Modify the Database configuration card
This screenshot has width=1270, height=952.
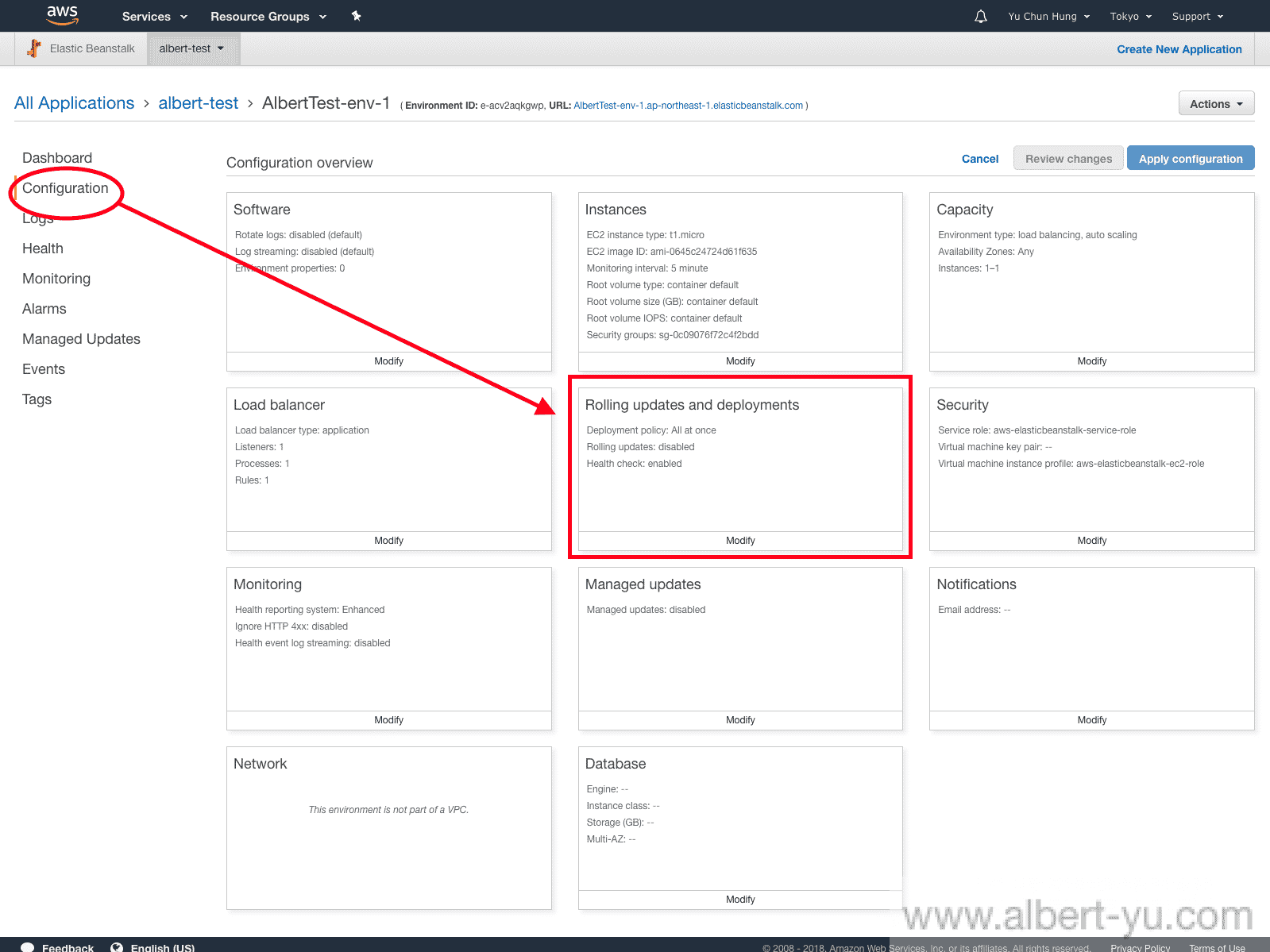[740, 900]
